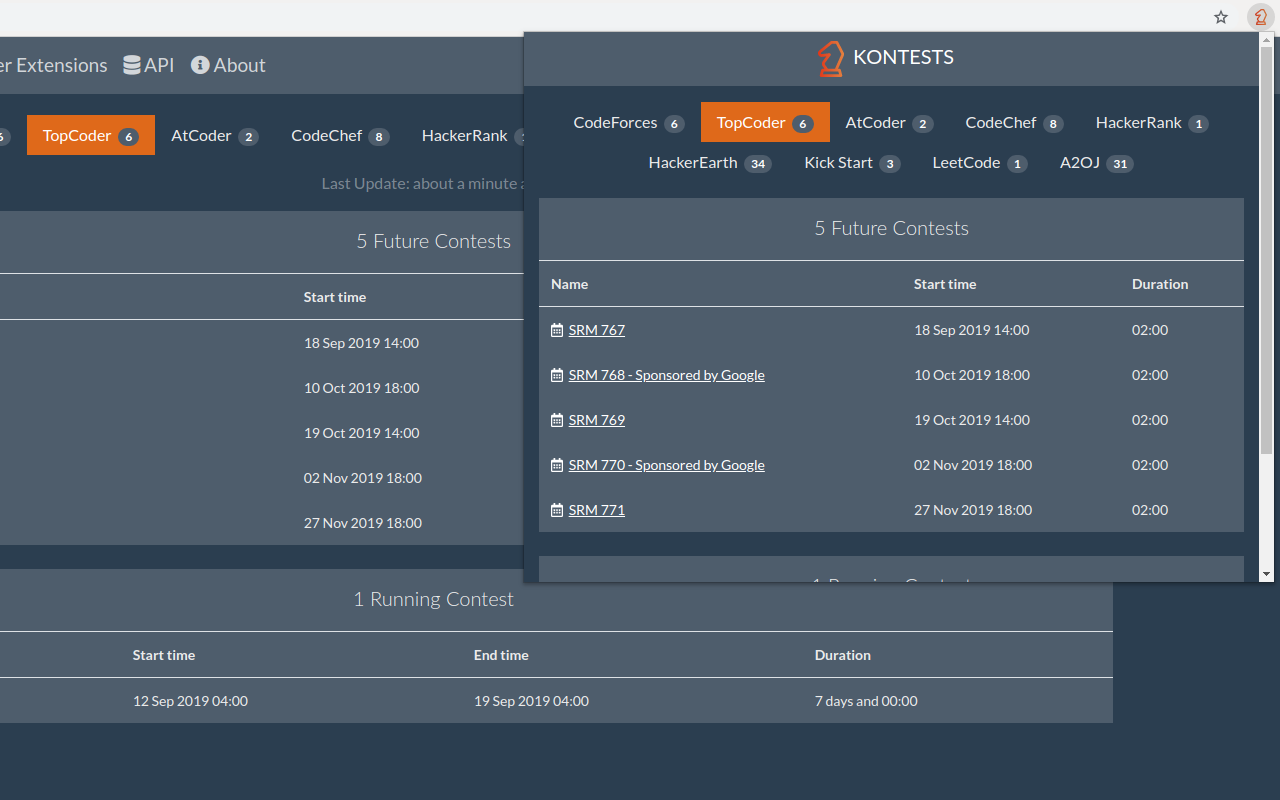
Task: Click End time column header on background page
Action: 501,655
